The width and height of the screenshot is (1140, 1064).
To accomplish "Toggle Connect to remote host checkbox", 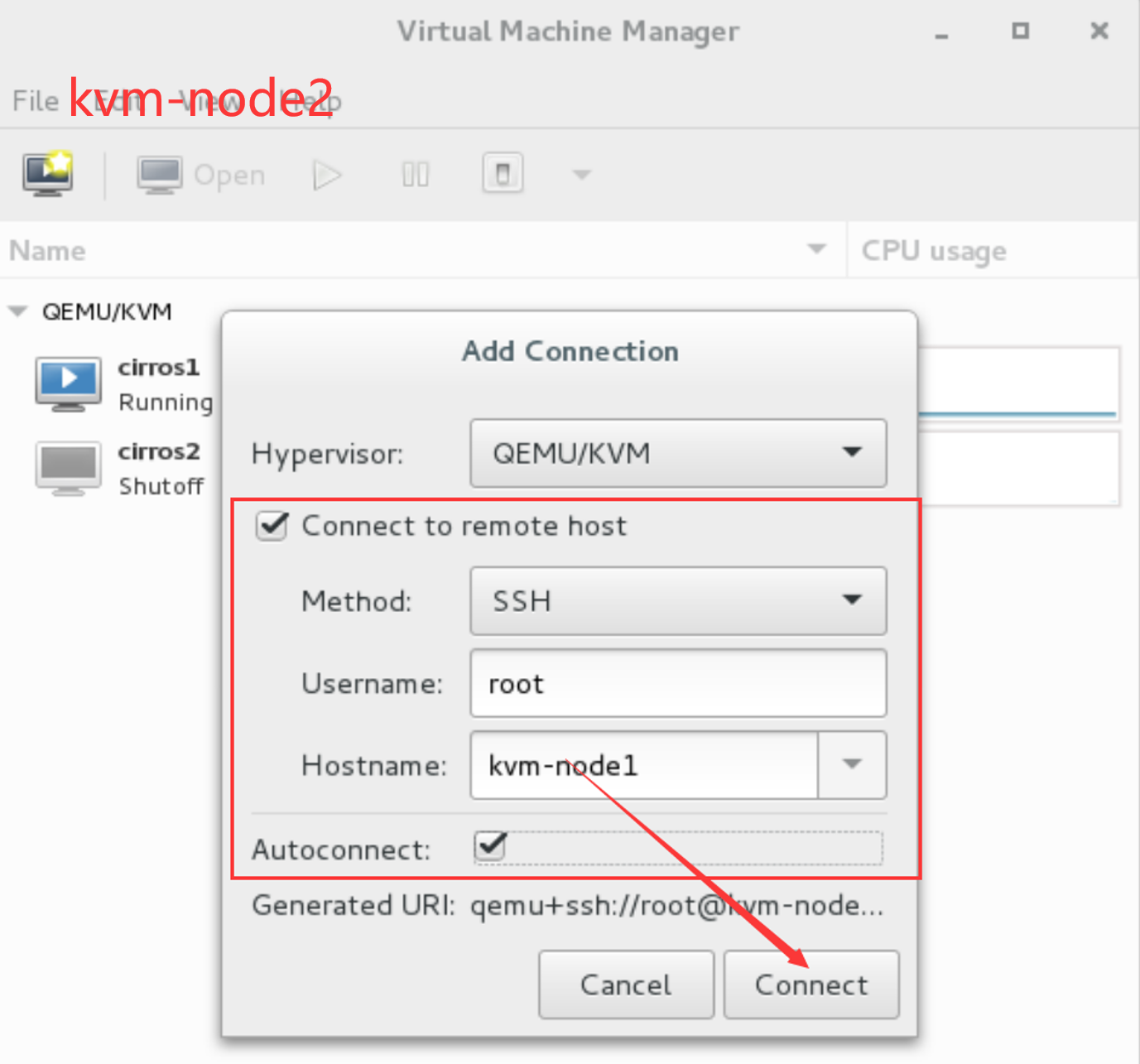I will (x=272, y=526).
